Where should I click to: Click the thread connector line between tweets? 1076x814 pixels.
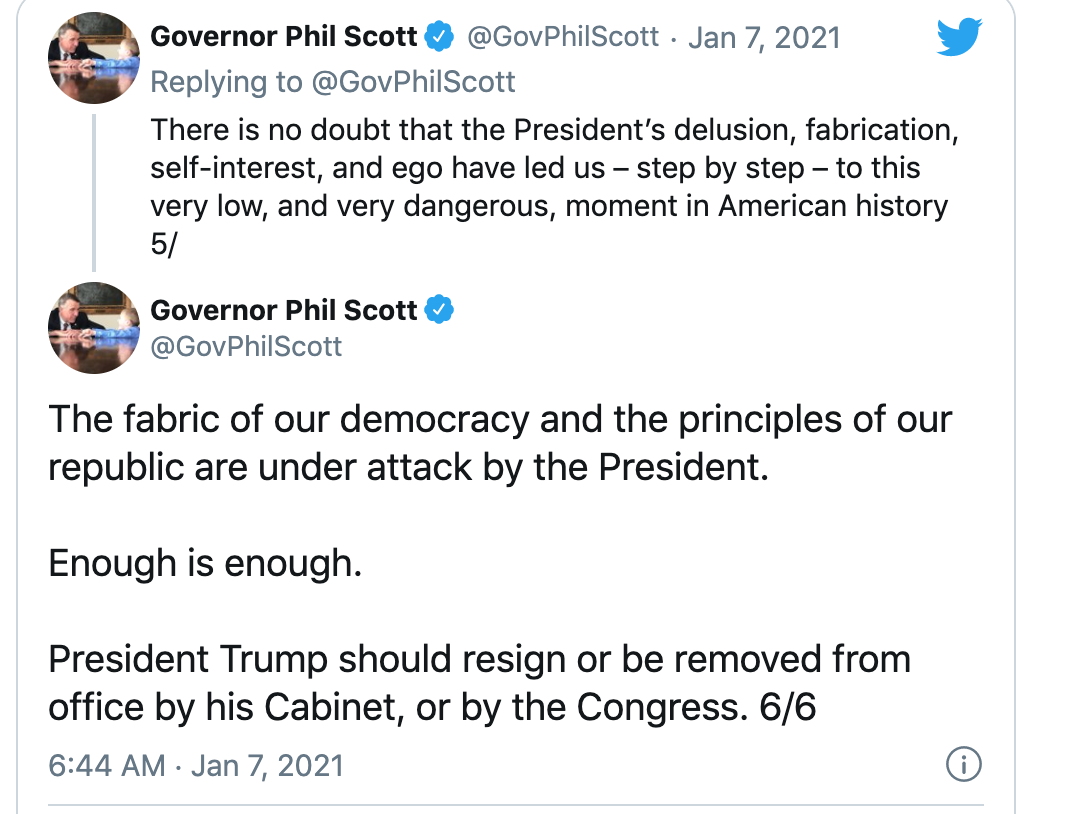point(94,193)
